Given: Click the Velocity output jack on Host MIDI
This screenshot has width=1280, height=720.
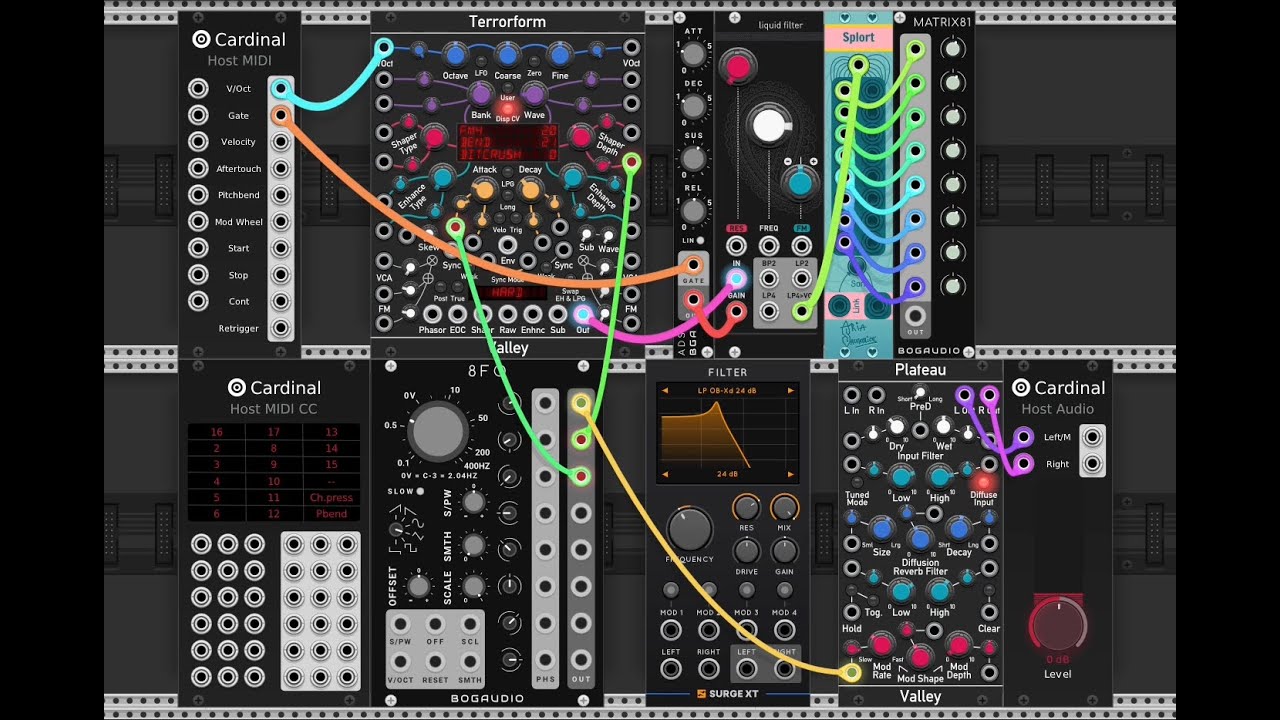Looking at the screenshot, I should [x=282, y=142].
